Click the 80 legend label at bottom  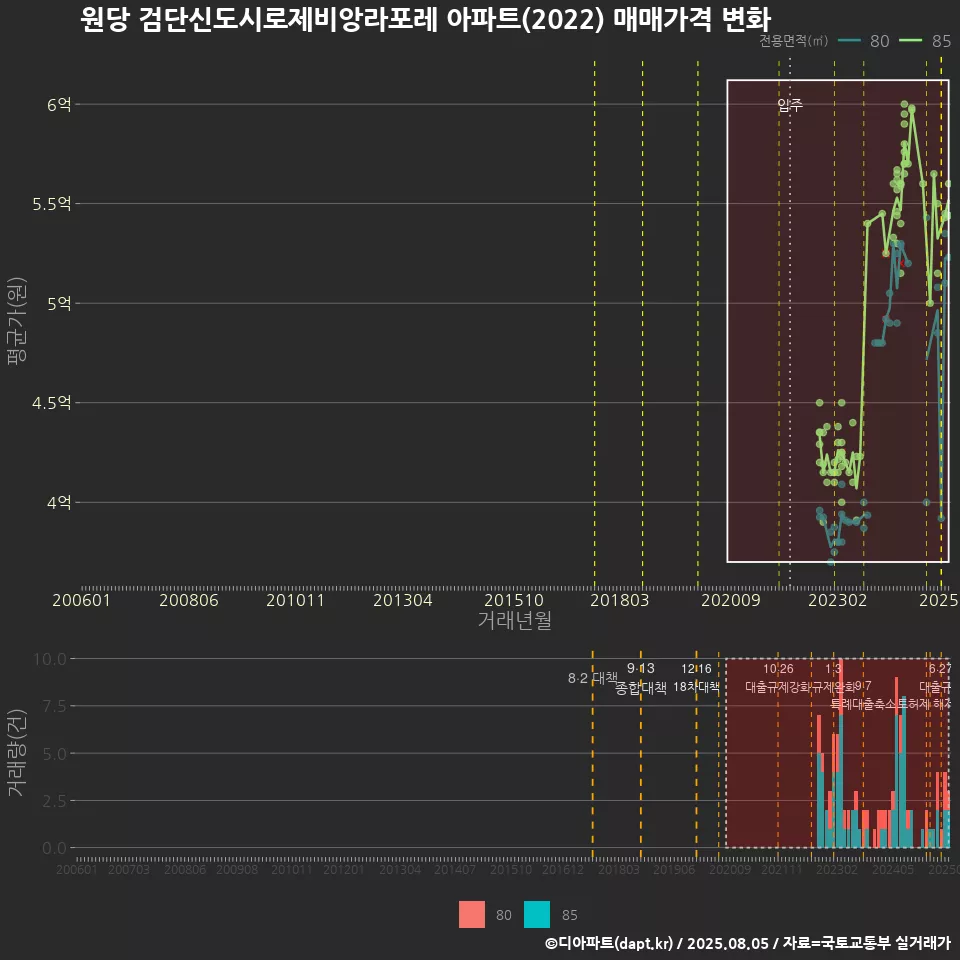503,915
